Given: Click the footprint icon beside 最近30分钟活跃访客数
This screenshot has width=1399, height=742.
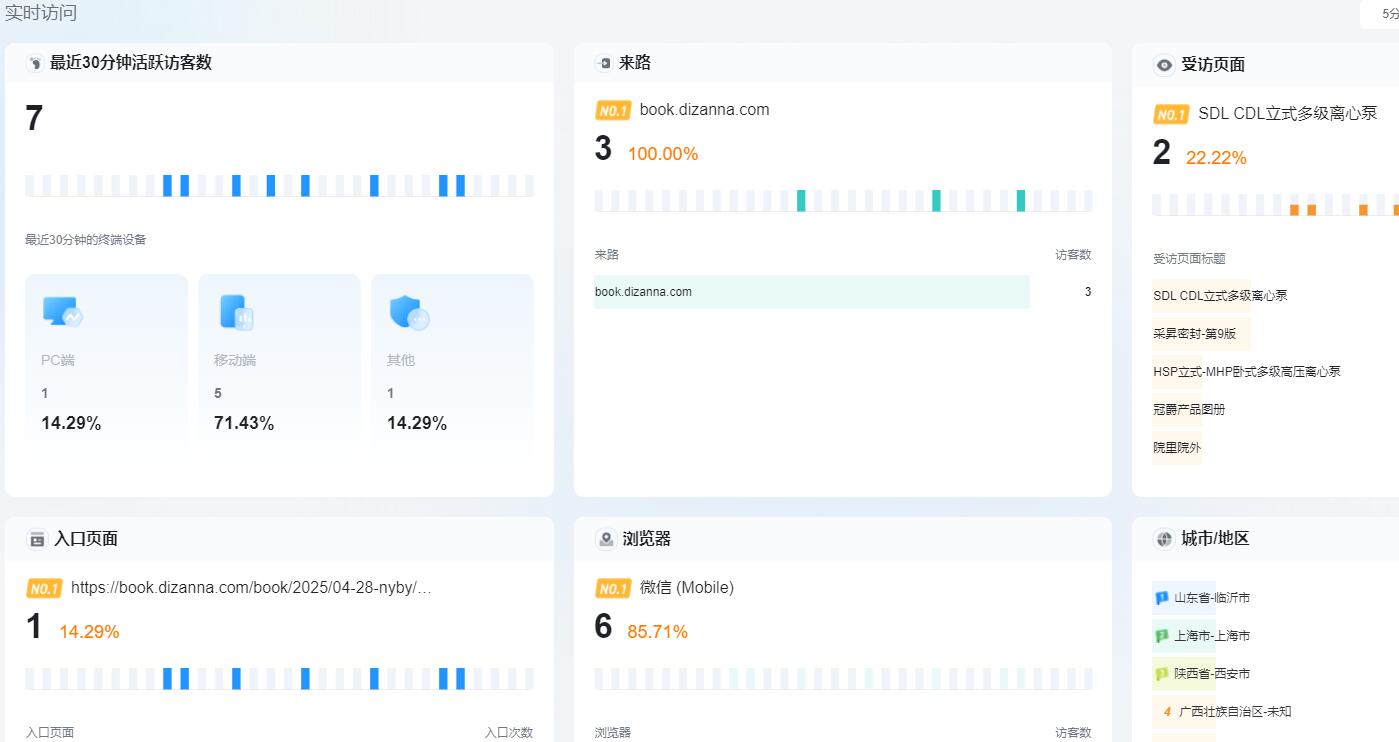Looking at the screenshot, I should tap(36, 63).
